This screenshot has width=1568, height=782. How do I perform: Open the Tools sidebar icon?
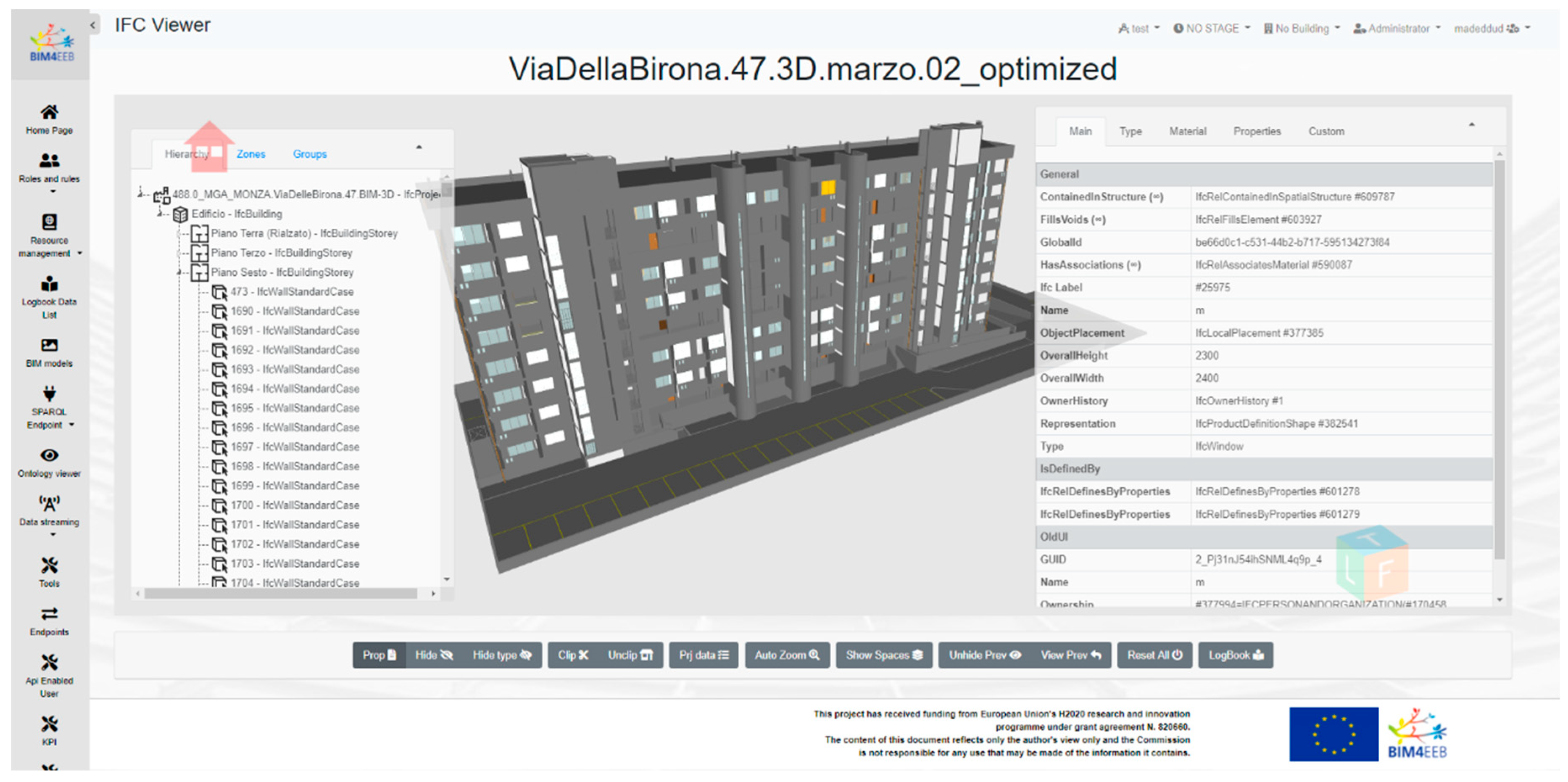click(x=49, y=566)
